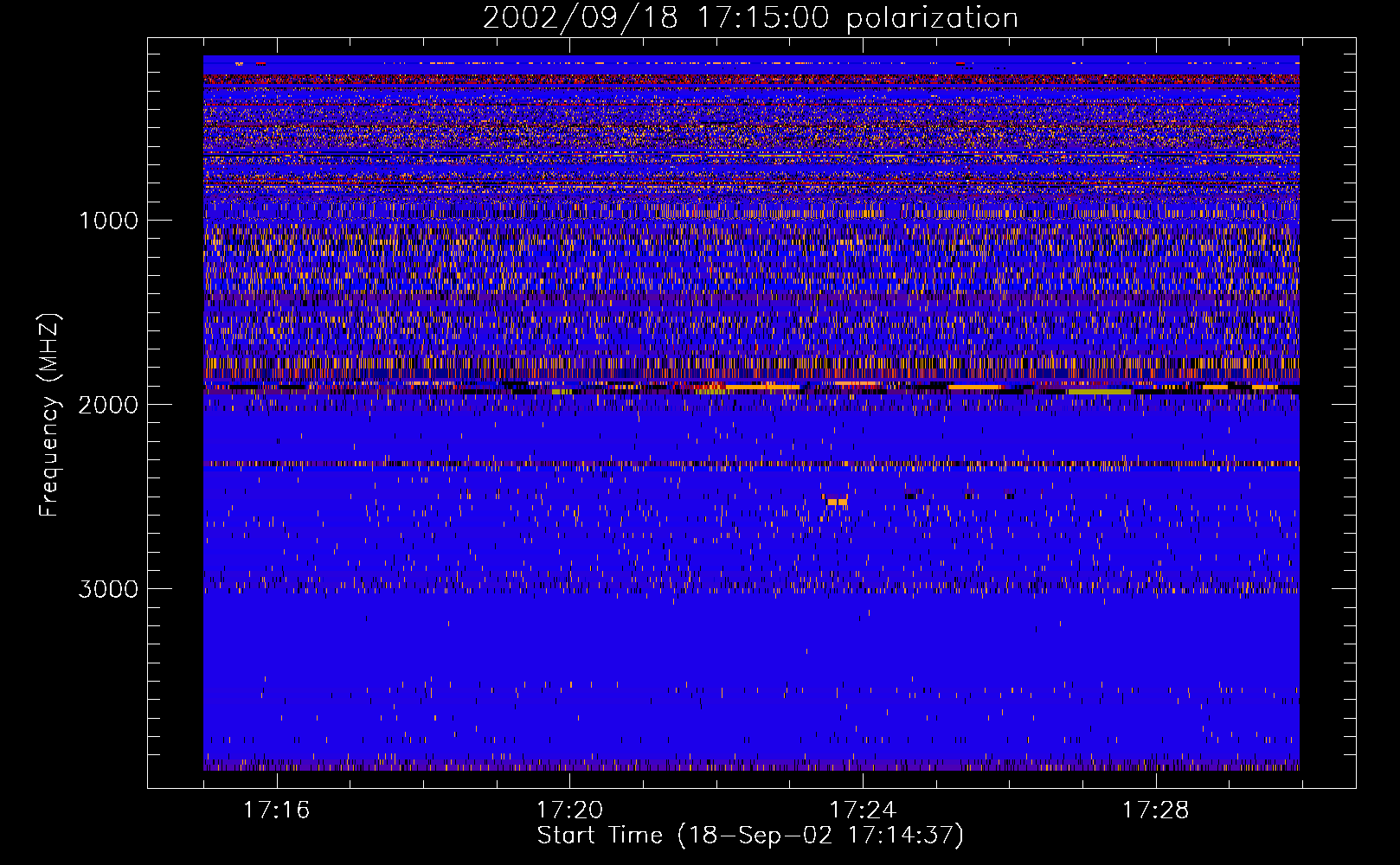Click the 17:16 time tick label
Image resolution: width=1400 pixels, height=865 pixels.
click(x=276, y=811)
